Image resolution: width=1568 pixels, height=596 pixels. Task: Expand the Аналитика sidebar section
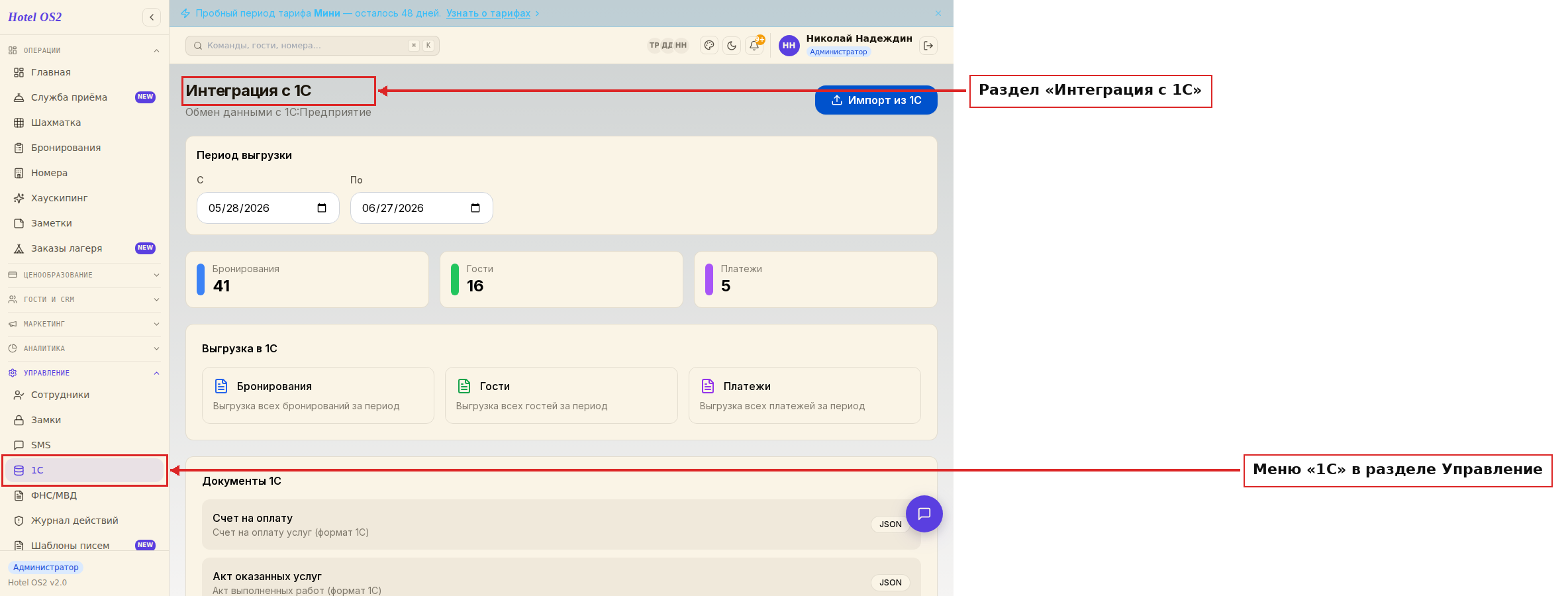[84, 348]
